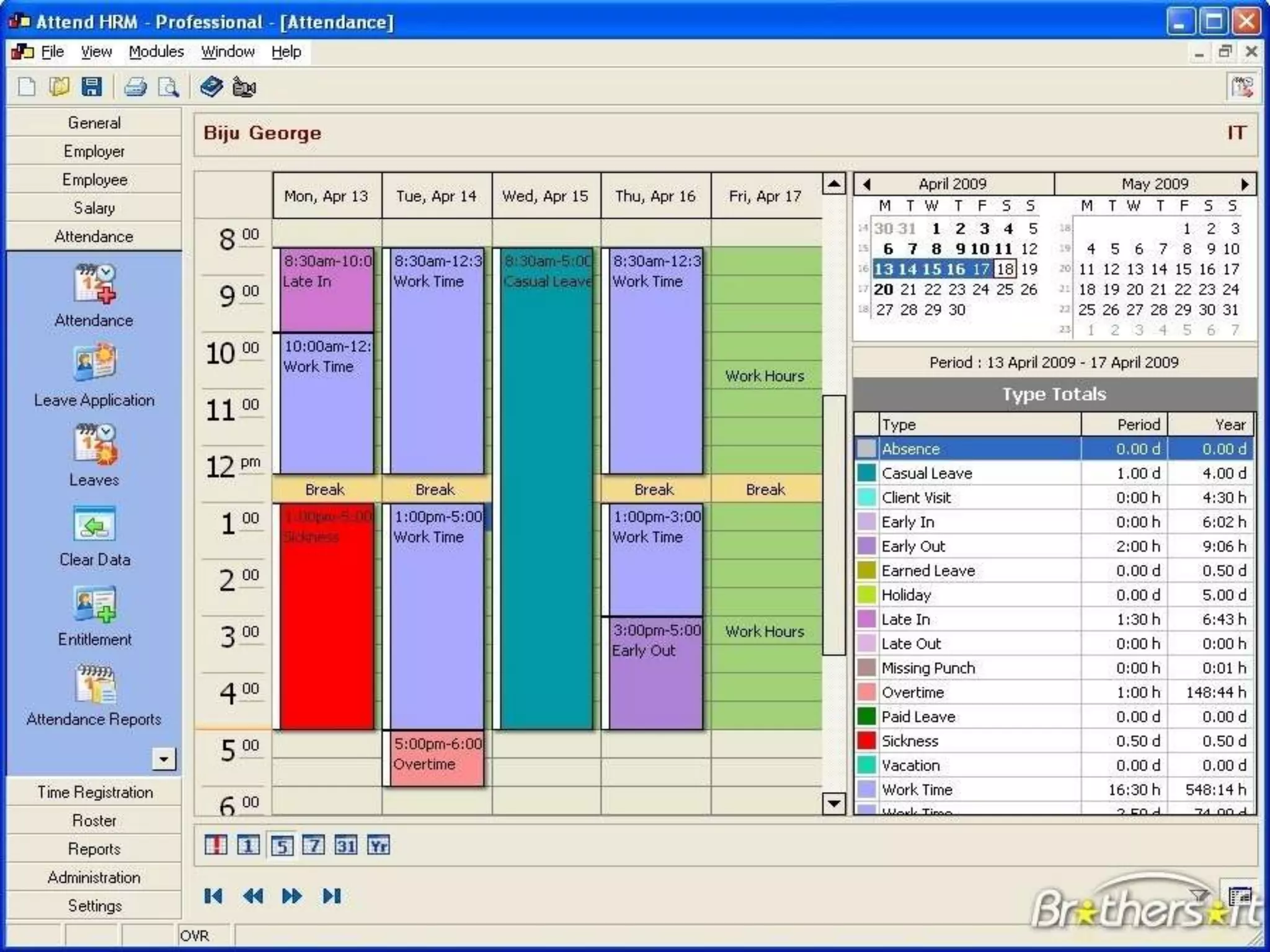
Task: Expand the sidebar dropdown arrow below Attendance Reports
Action: point(164,759)
